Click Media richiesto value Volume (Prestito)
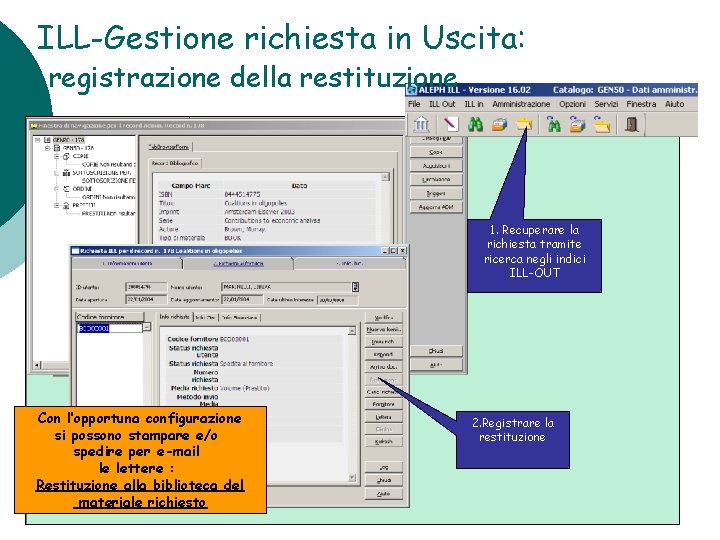The height and width of the screenshot is (540, 720). [x=244, y=388]
